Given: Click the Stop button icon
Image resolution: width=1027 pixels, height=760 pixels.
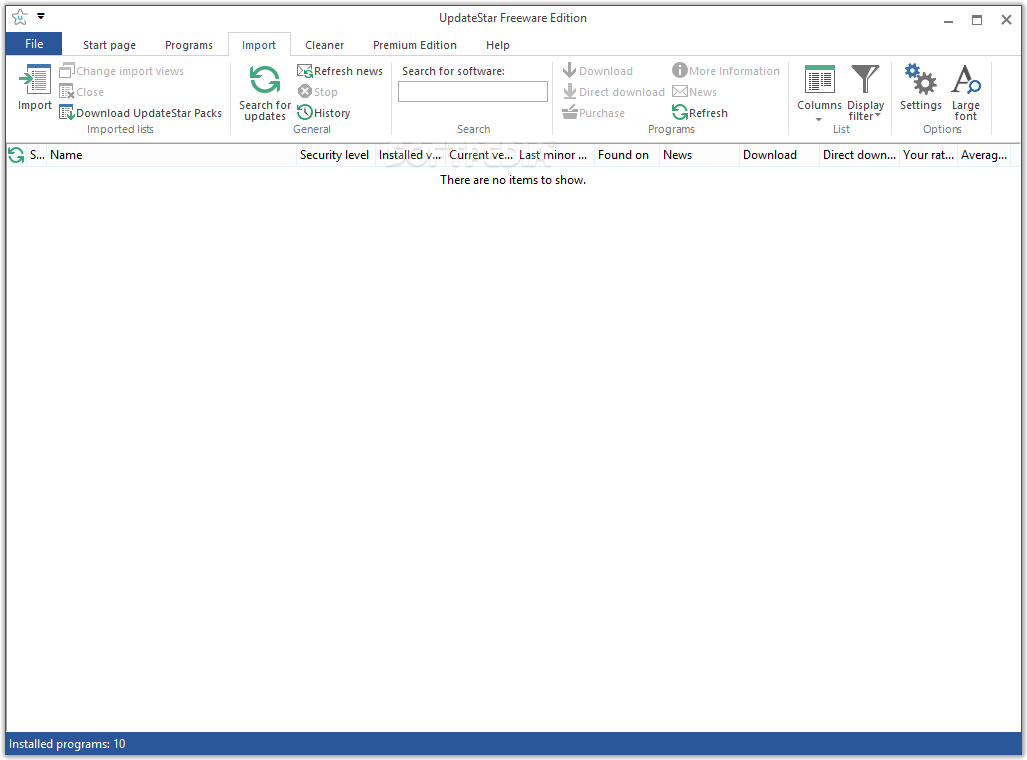Looking at the screenshot, I should (x=305, y=92).
